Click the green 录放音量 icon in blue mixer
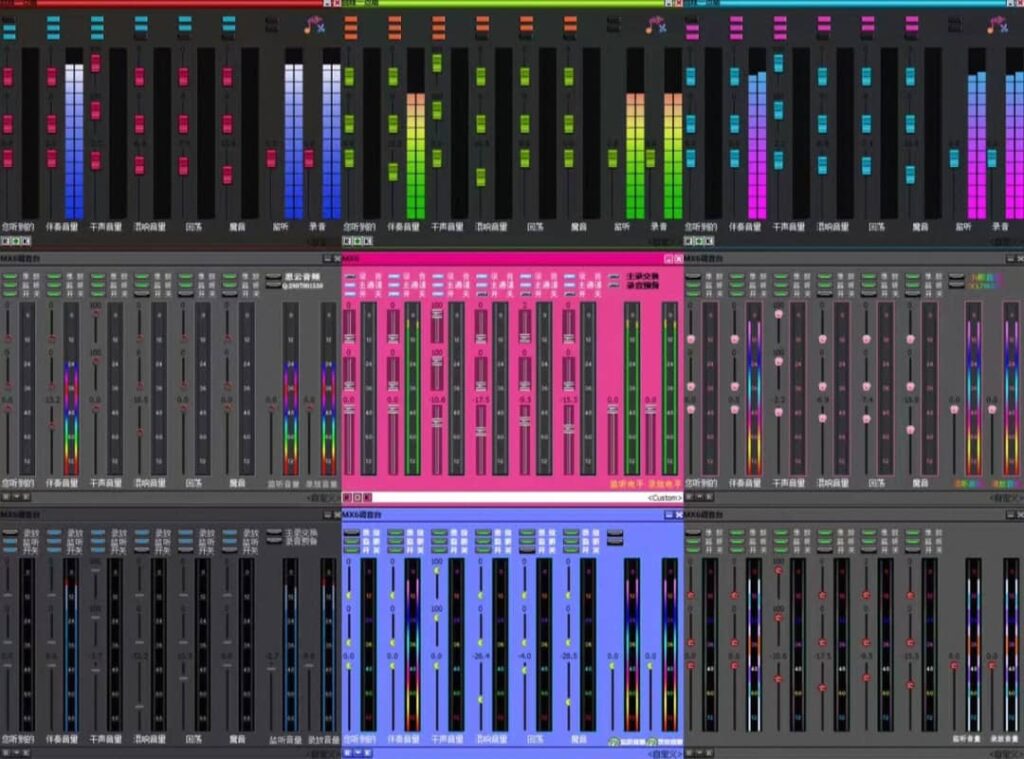Viewport: 1024px width, 759px height. click(x=652, y=741)
